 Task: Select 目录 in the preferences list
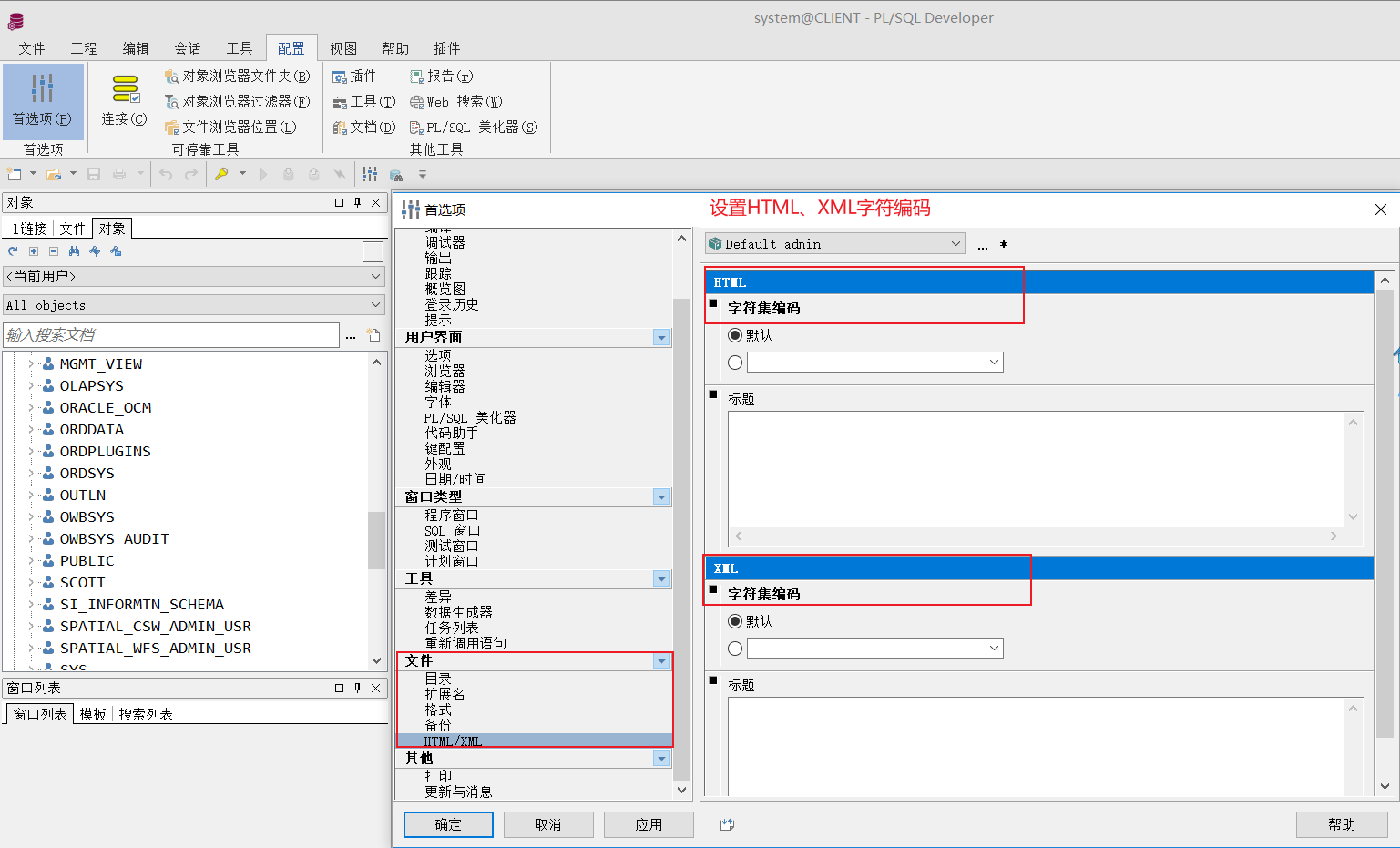tap(438, 679)
